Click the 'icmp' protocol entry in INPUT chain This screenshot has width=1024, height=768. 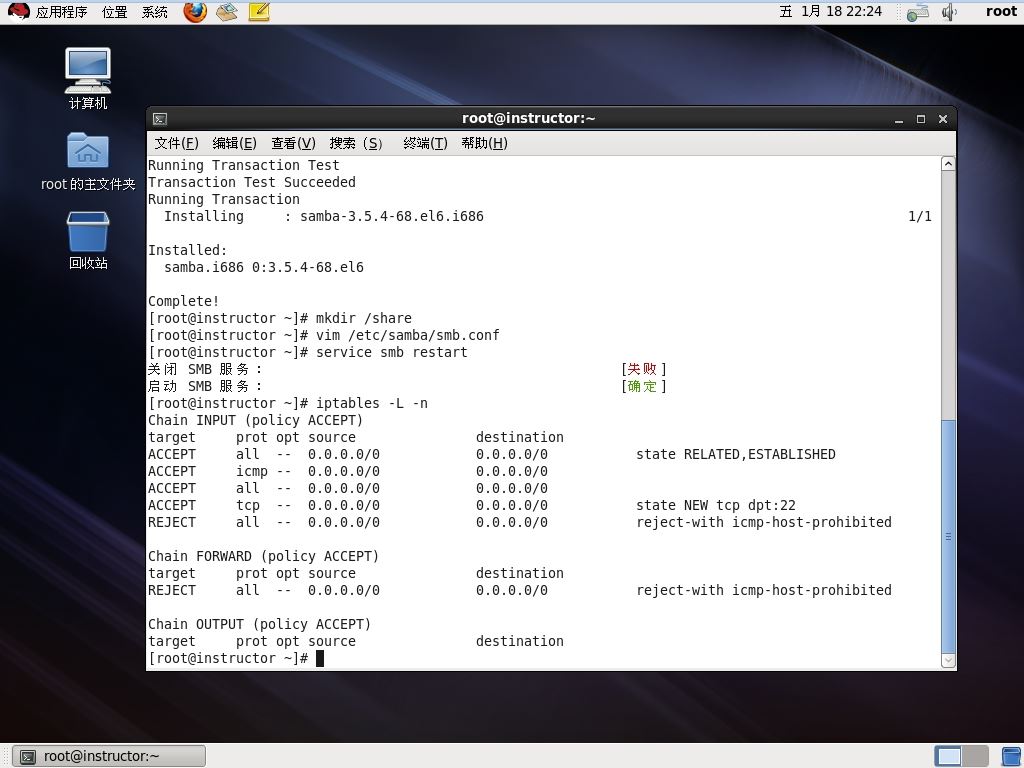coord(251,471)
